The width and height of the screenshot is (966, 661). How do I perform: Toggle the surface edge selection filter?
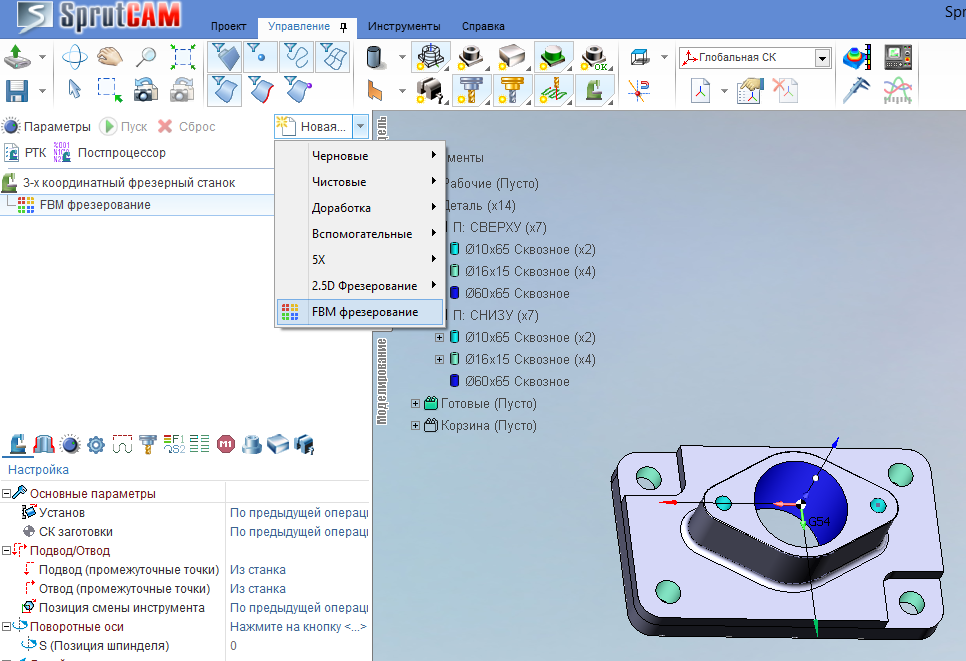point(261,90)
